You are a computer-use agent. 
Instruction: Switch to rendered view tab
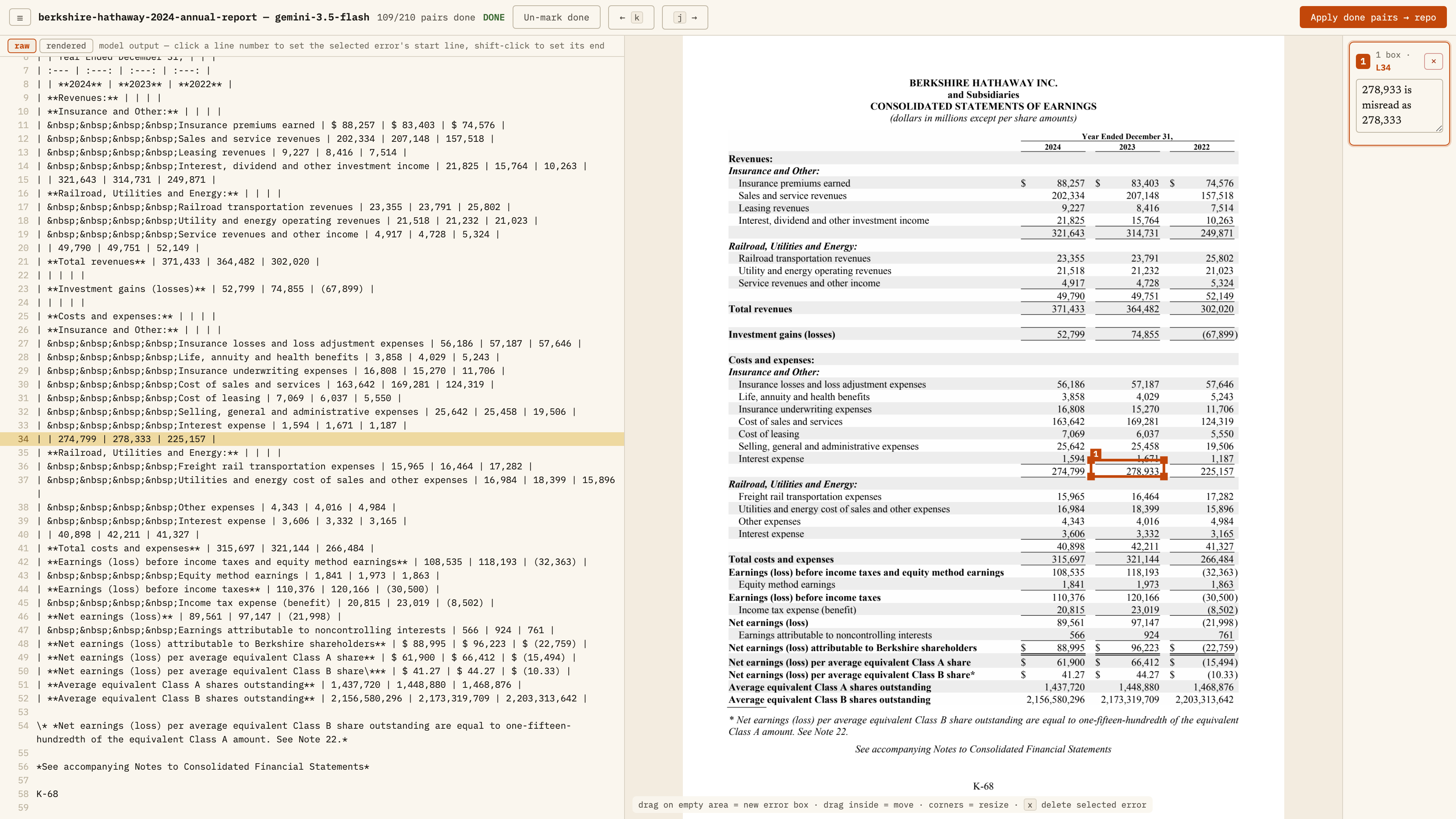66,46
